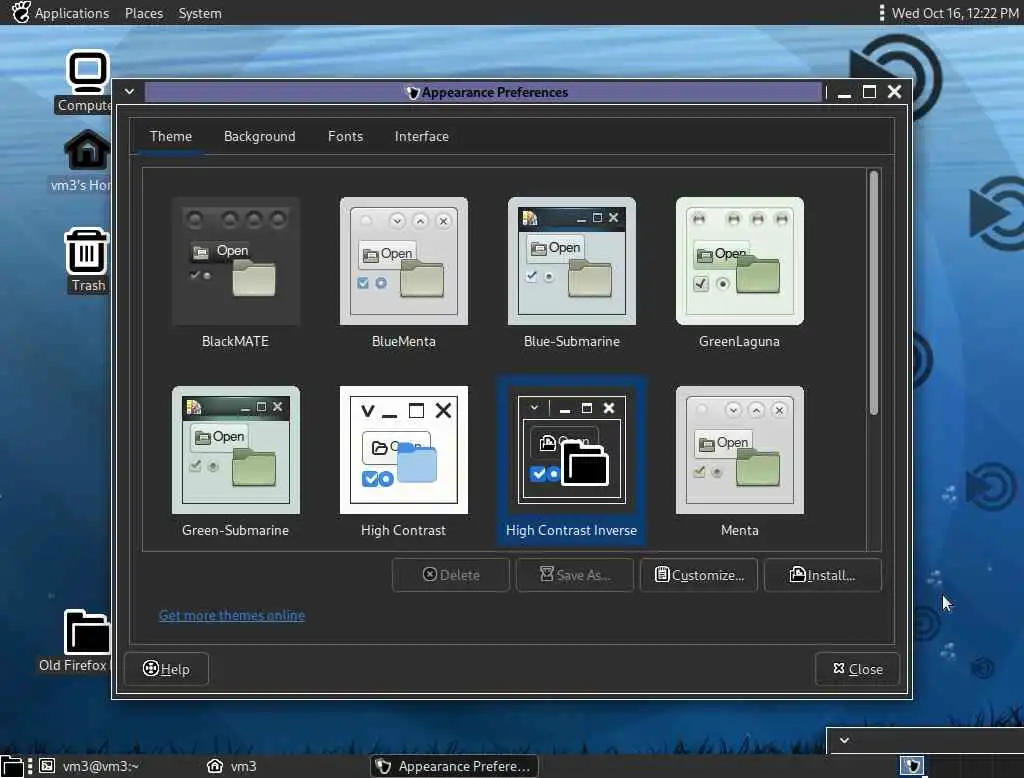Click the date and time clock
1024x778 pixels.
pyautogui.click(x=955, y=13)
